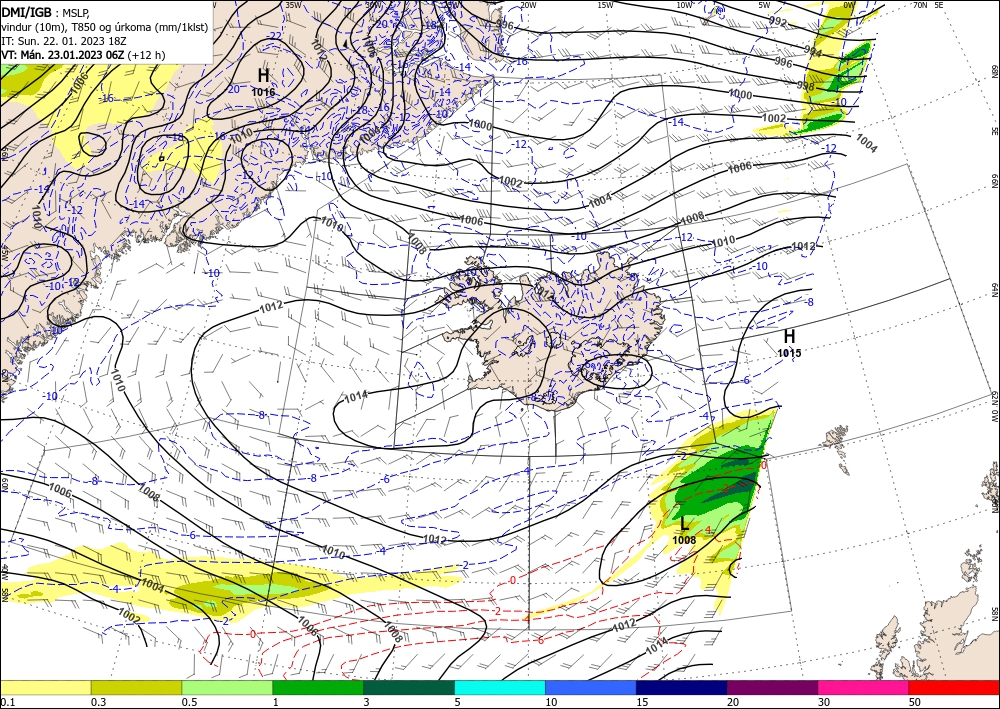This screenshot has height=709, width=1000.
Task: Click the '994' isobar label
Action: click(812, 50)
